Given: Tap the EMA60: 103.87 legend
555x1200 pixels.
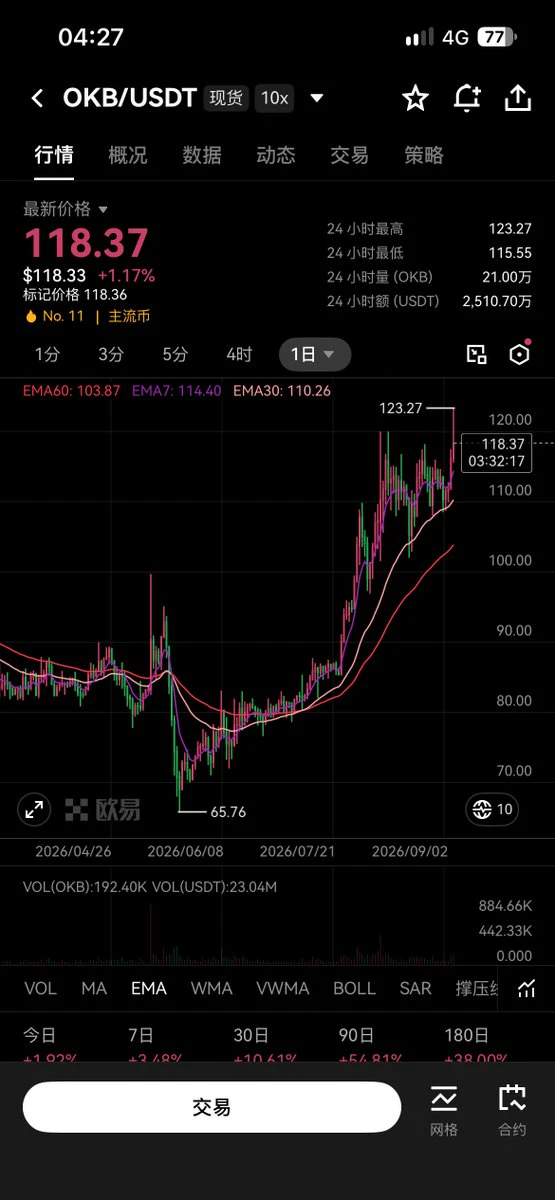Looking at the screenshot, I should [72, 390].
